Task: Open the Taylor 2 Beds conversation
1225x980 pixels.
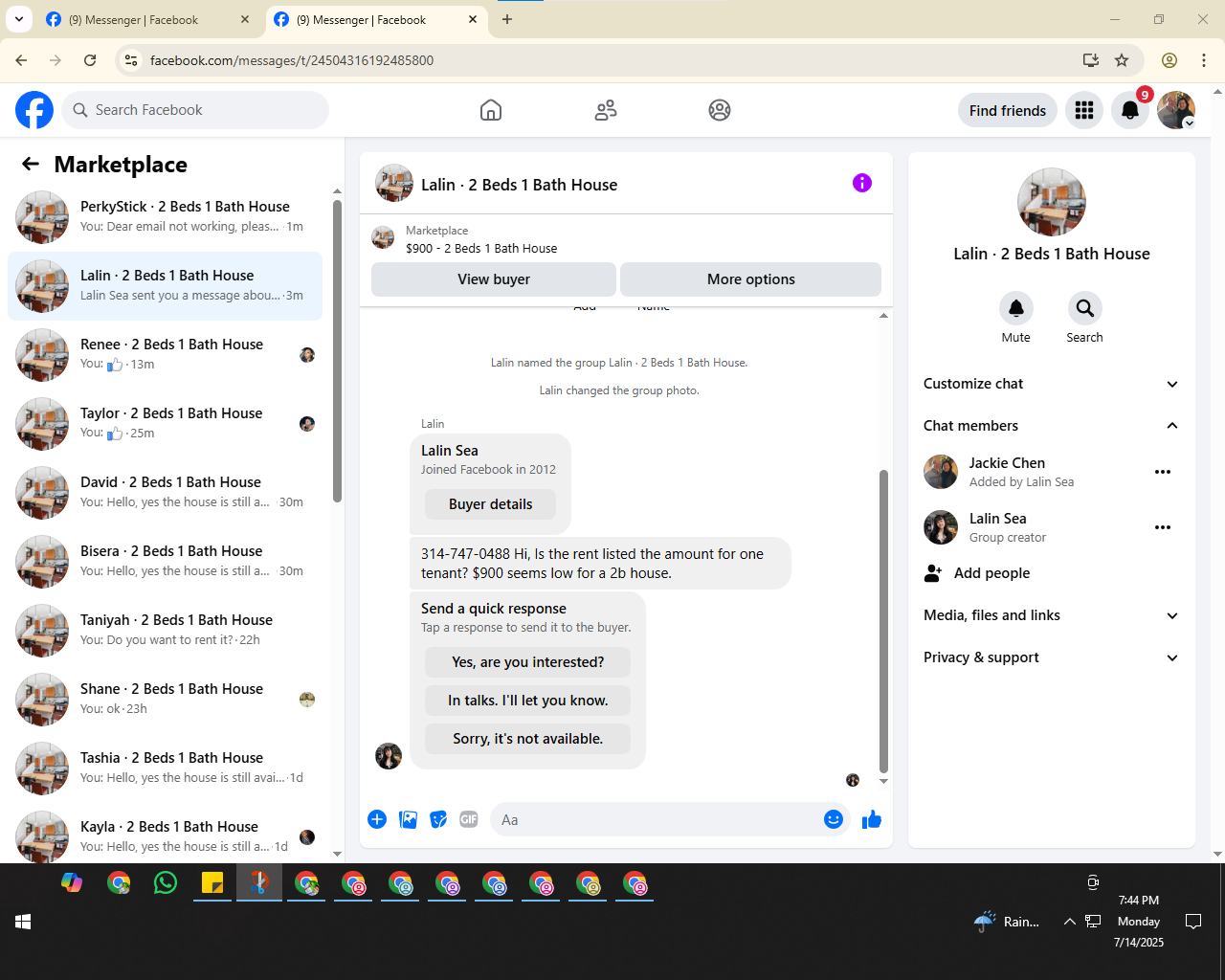Action: [165, 424]
